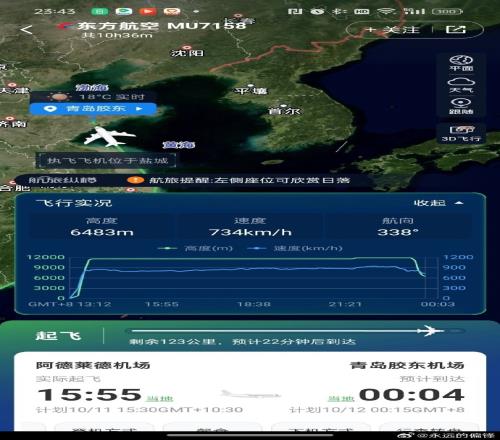Tap the heading value 338°
This screenshot has height=440, width=500.
click(x=398, y=232)
